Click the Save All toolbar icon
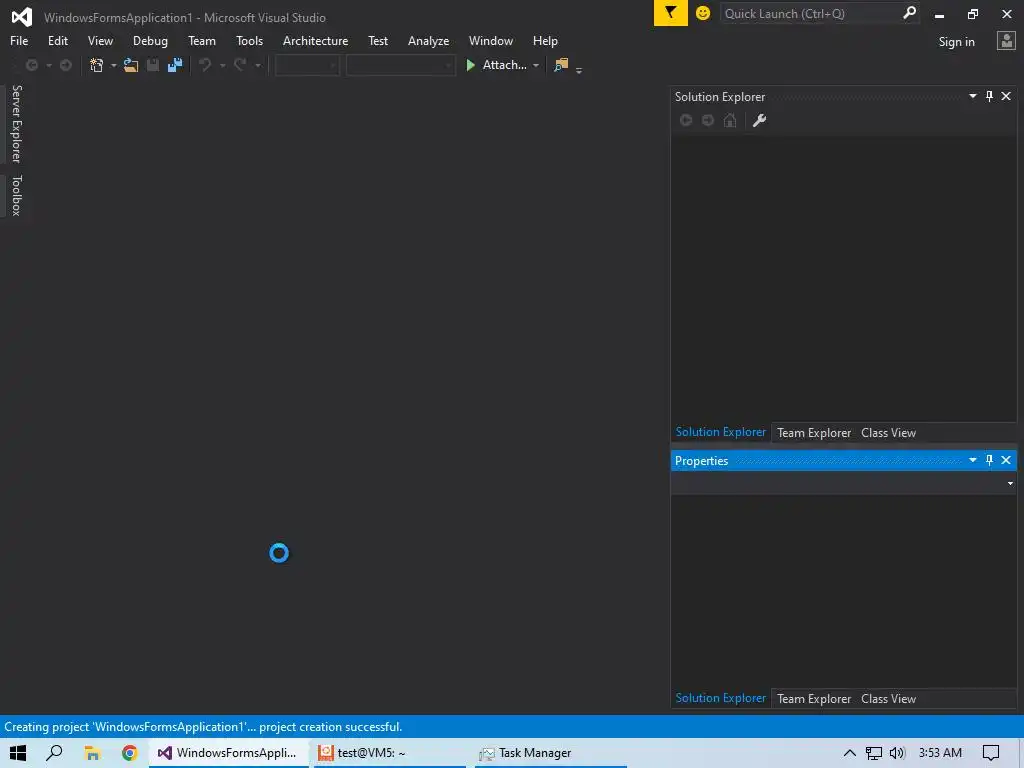The height and width of the screenshot is (768, 1024). 175,65
